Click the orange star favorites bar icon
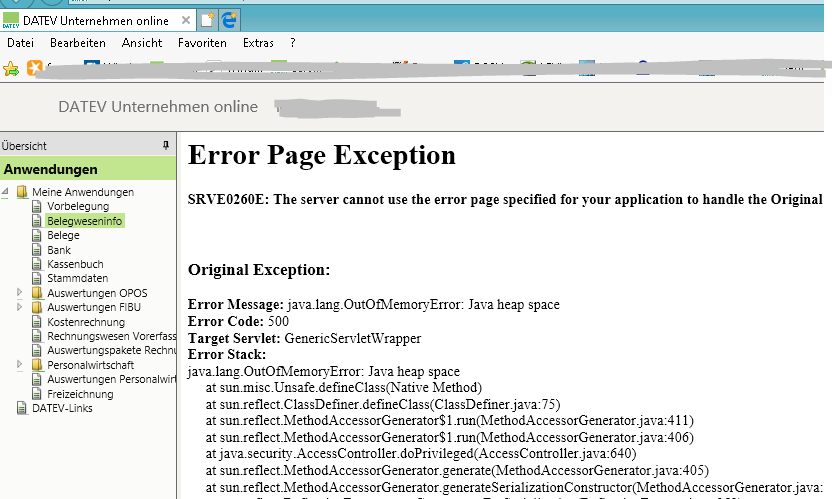This screenshot has width=832, height=499. (34, 68)
